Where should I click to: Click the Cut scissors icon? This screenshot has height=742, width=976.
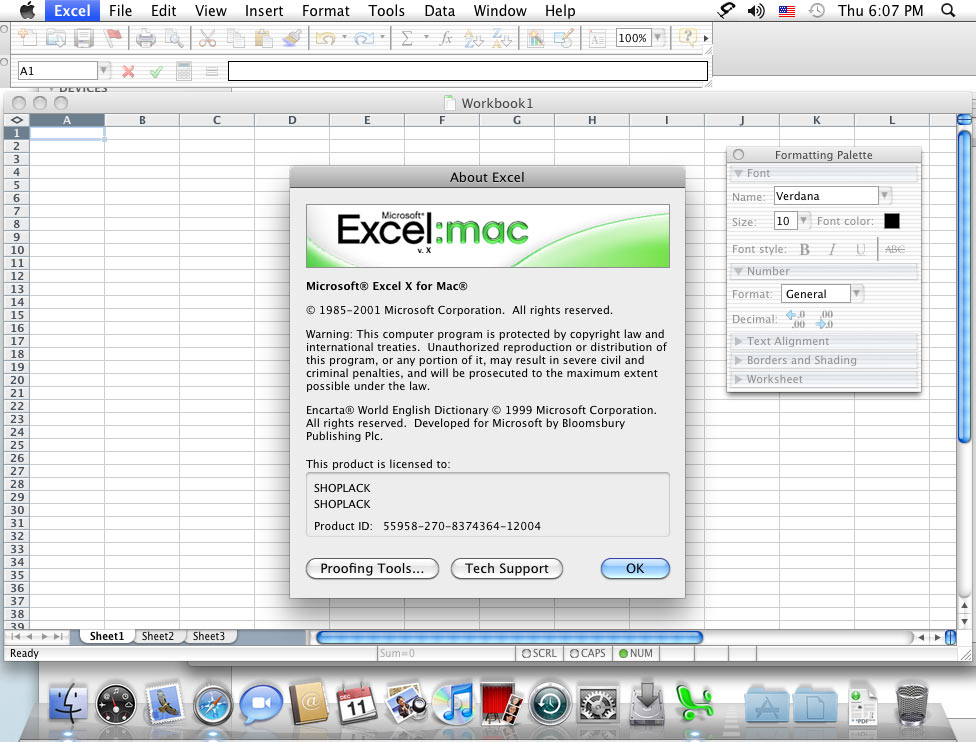tap(207, 39)
